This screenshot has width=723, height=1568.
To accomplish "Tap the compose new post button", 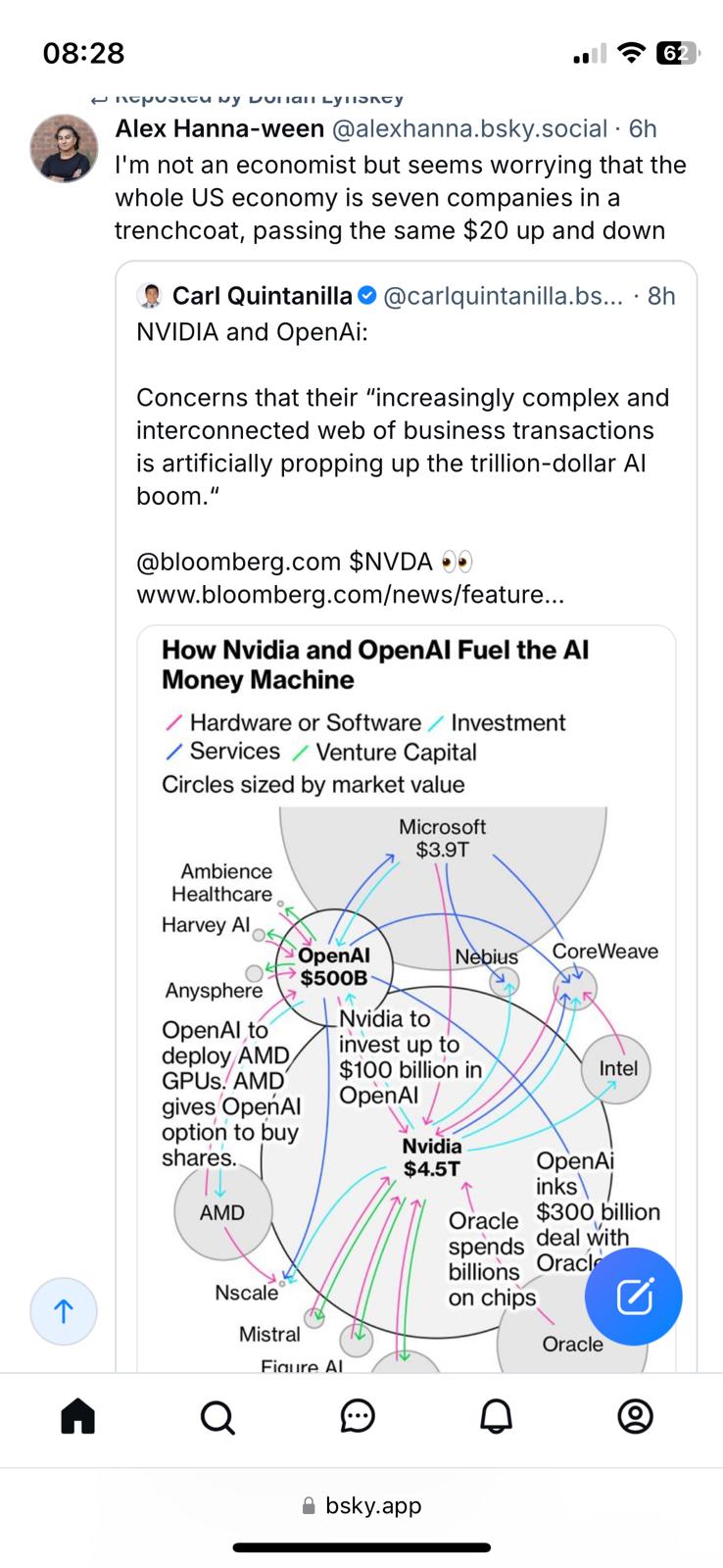I will pos(633,1296).
